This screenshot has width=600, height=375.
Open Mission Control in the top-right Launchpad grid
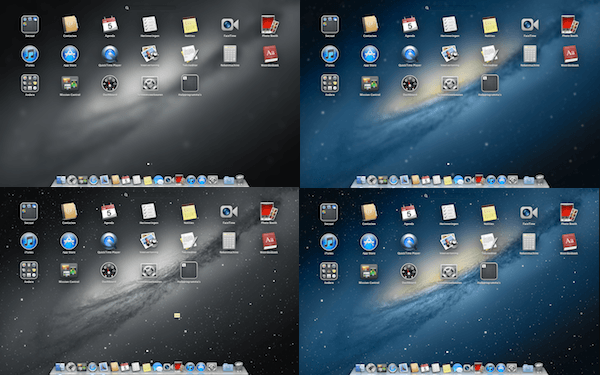coord(370,83)
